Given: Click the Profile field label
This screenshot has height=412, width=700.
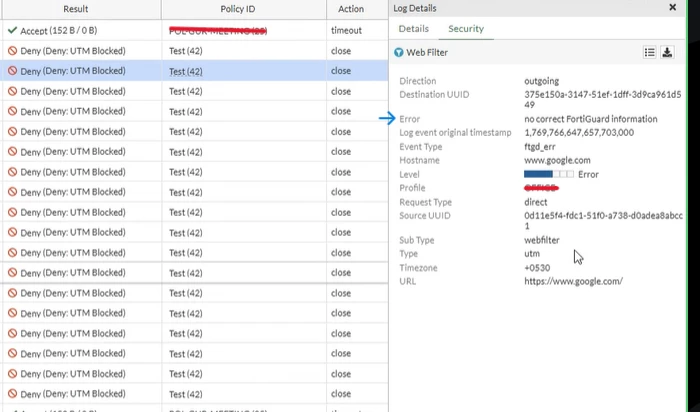Looking at the screenshot, I should click(x=412, y=188).
